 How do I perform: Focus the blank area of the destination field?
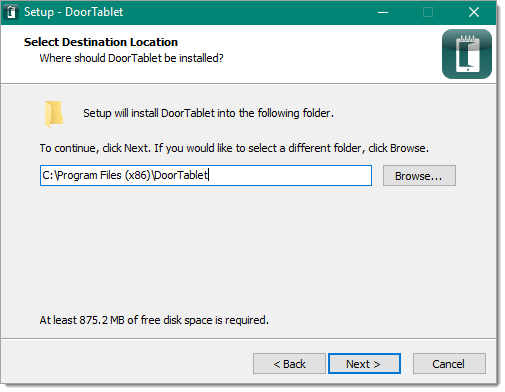point(289,175)
